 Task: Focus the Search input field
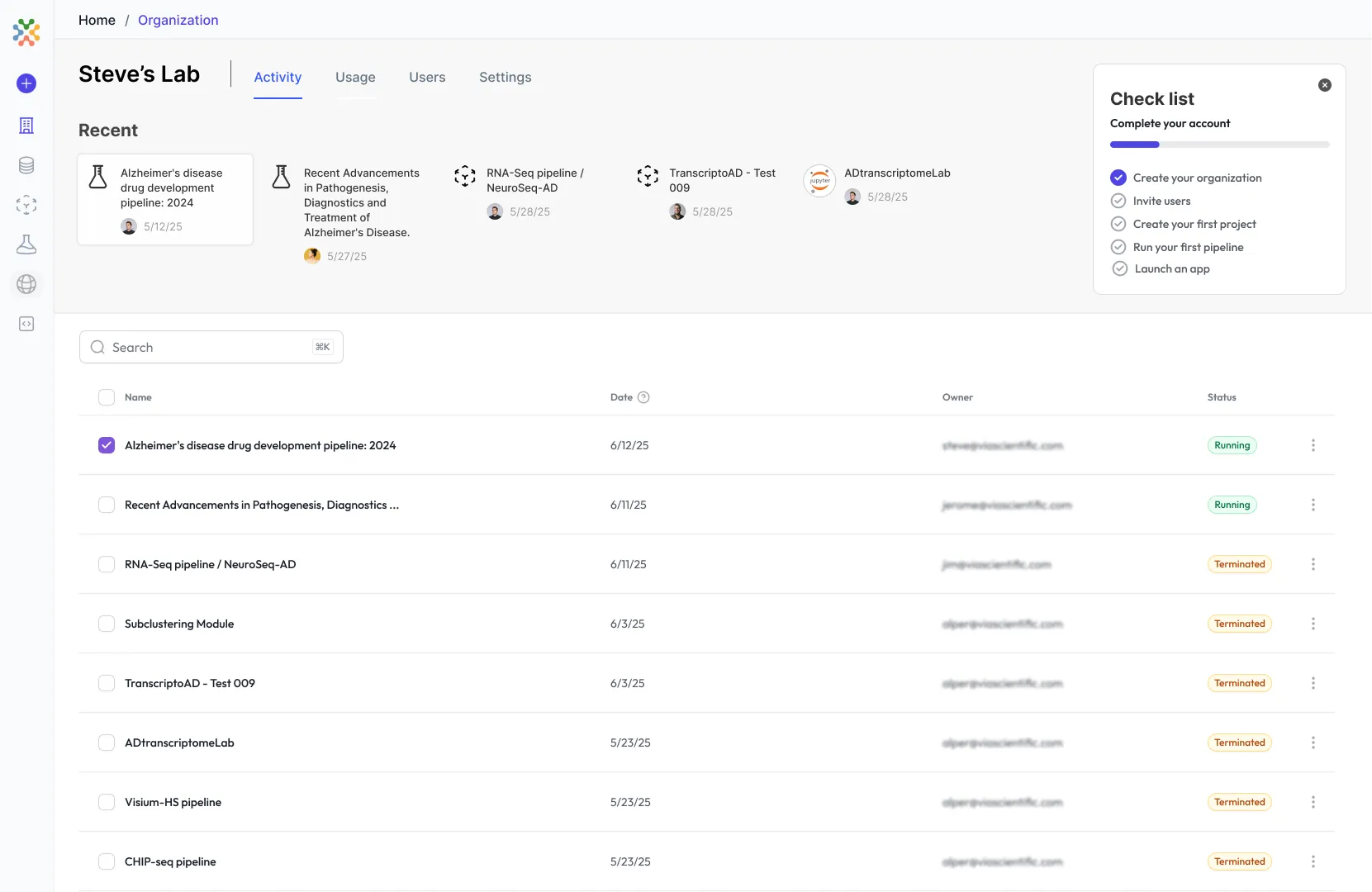point(211,347)
